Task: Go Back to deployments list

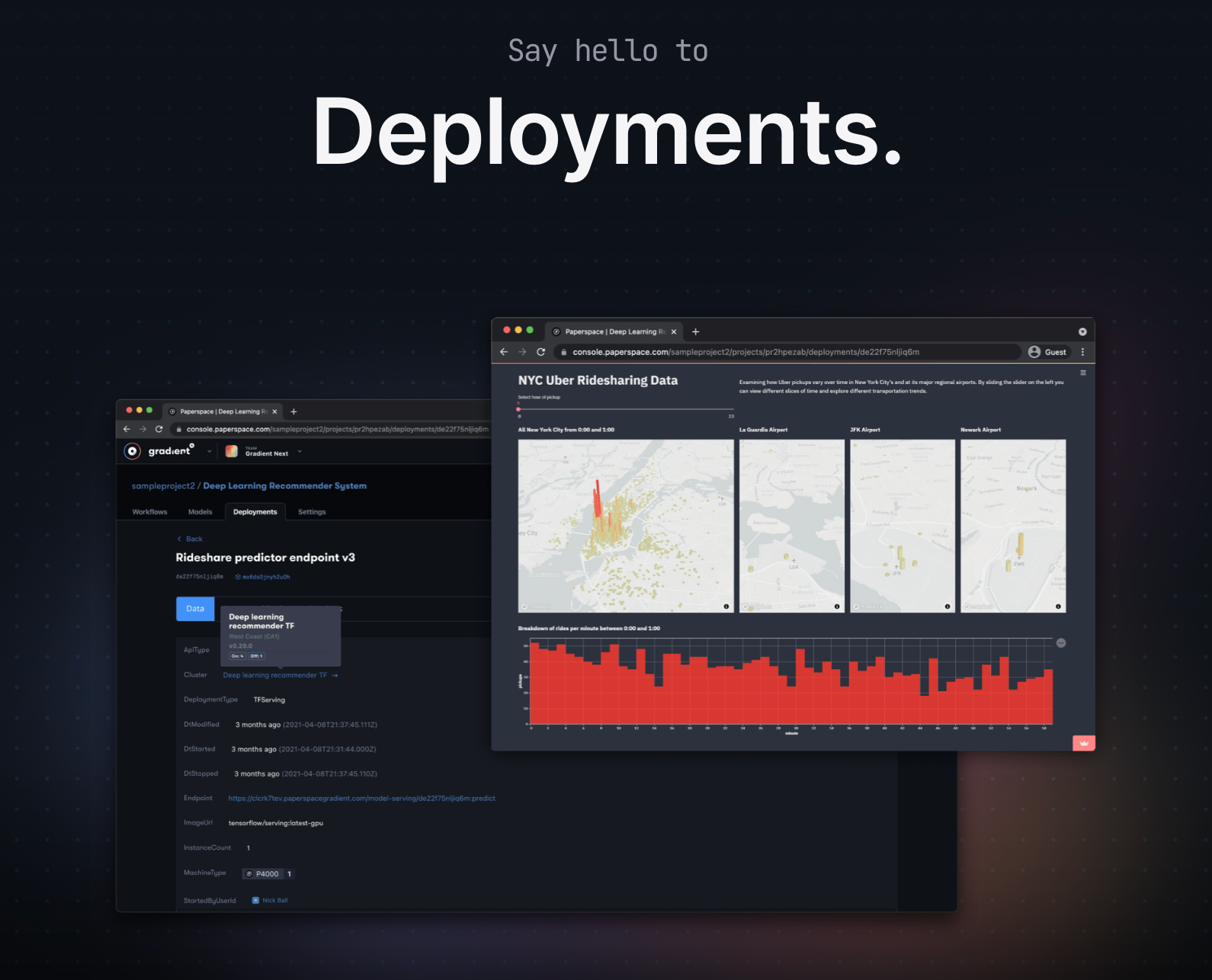Action: pyautogui.click(x=190, y=539)
